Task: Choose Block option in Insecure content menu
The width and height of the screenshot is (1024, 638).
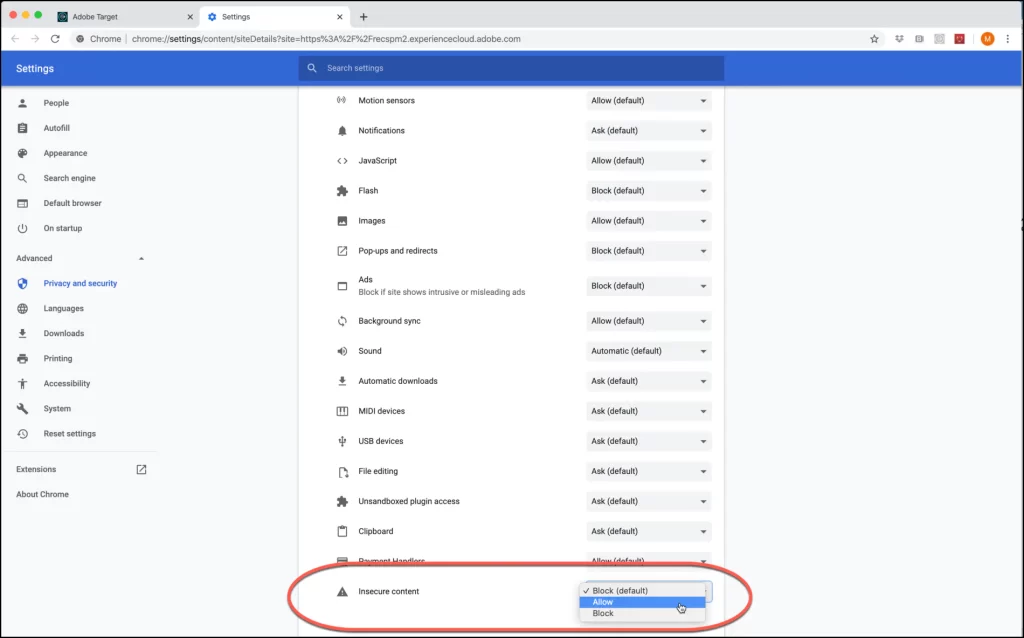Action: [x=603, y=614]
